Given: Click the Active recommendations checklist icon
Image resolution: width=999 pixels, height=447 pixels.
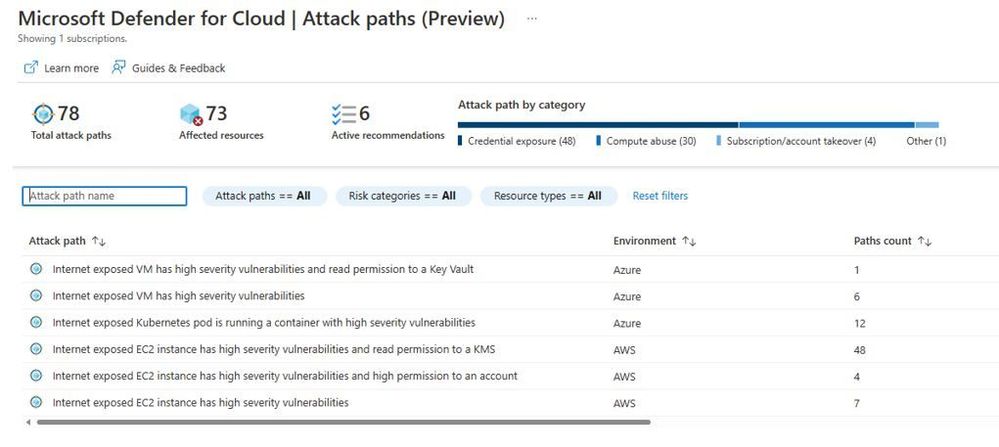Looking at the screenshot, I should tap(345, 114).
